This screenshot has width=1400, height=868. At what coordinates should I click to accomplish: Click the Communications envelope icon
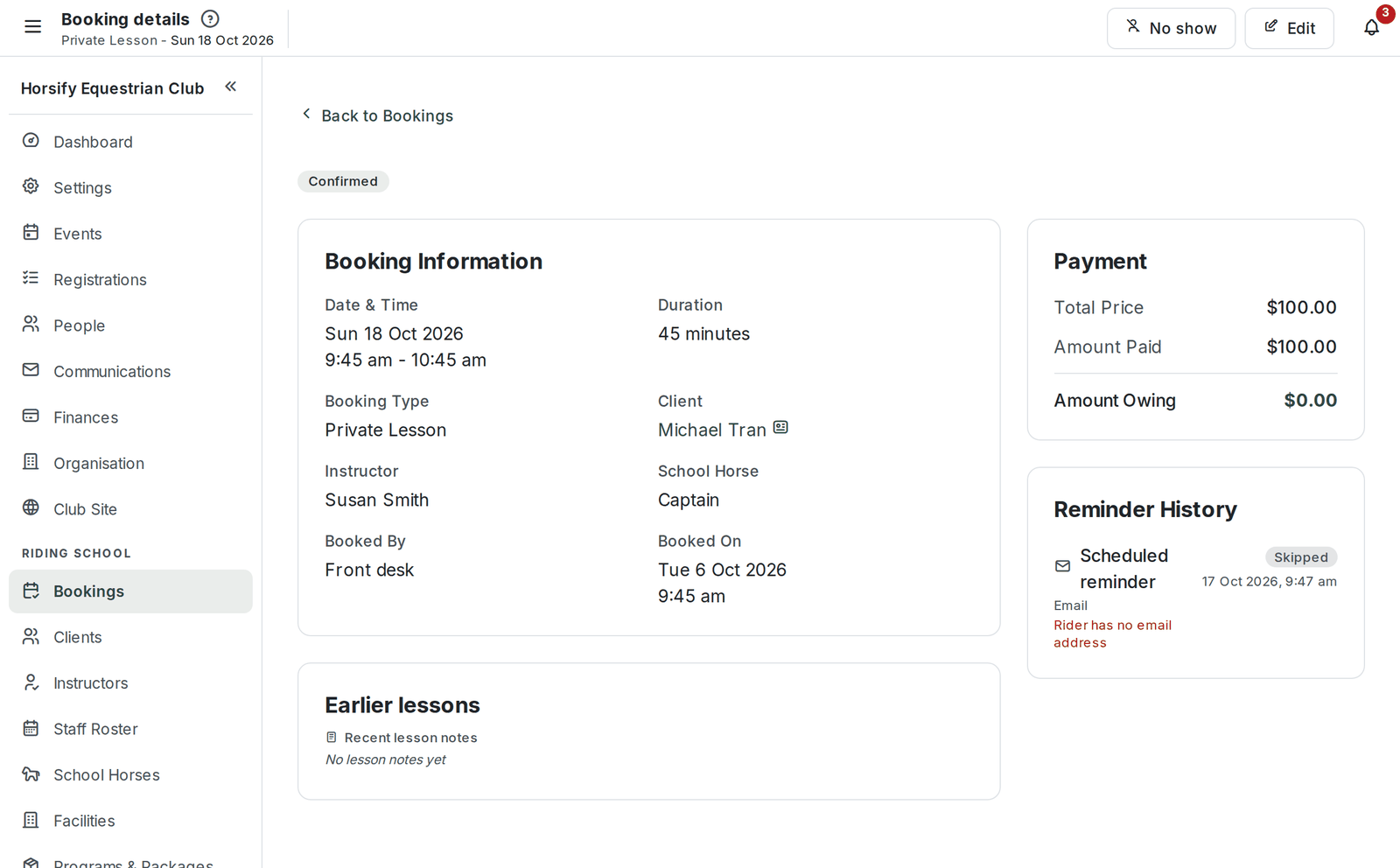pos(31,370)
